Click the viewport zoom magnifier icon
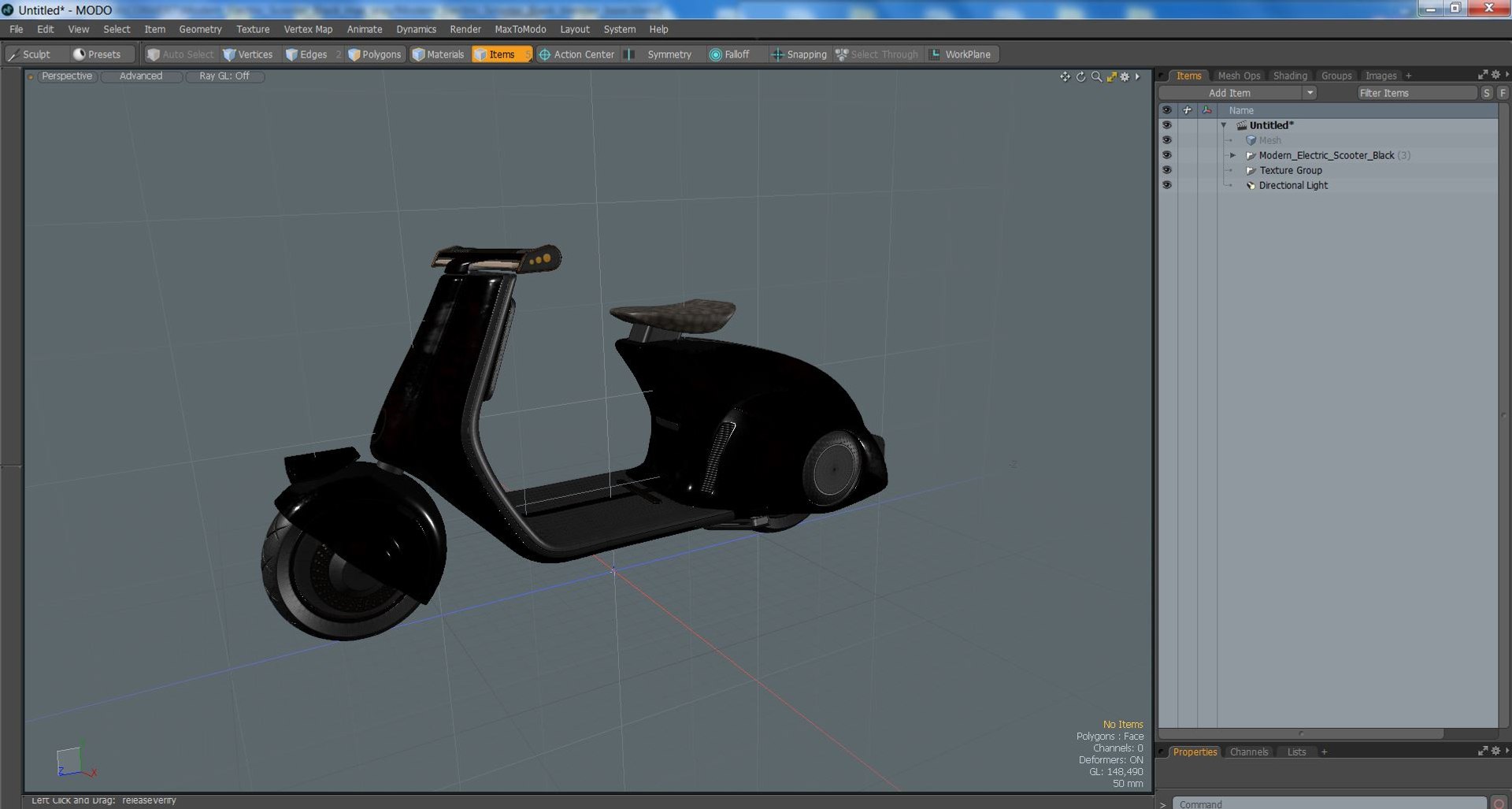 1096,76
